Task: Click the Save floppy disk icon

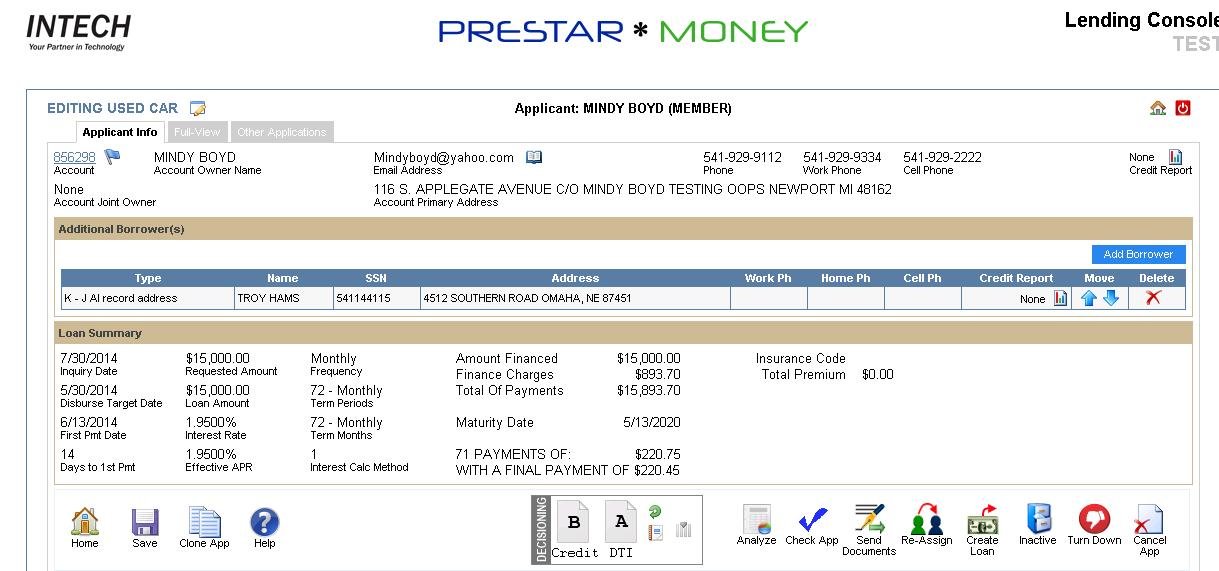Action: click(x=145, y=522)
